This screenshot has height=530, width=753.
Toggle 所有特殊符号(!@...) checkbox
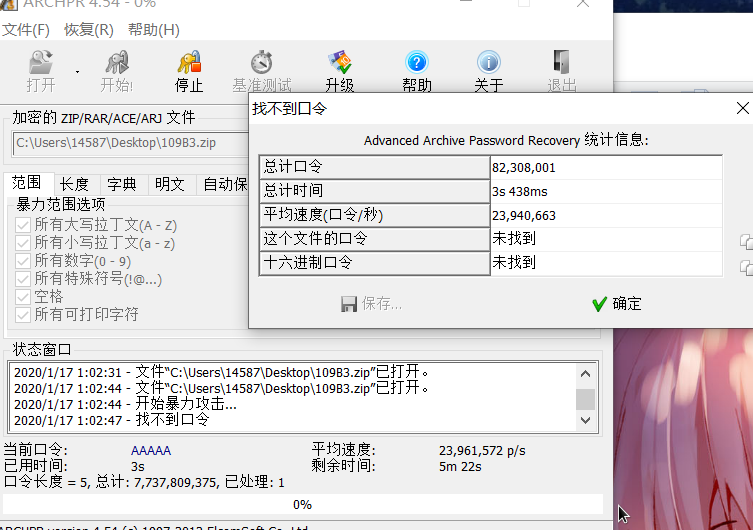pos(23,278)
